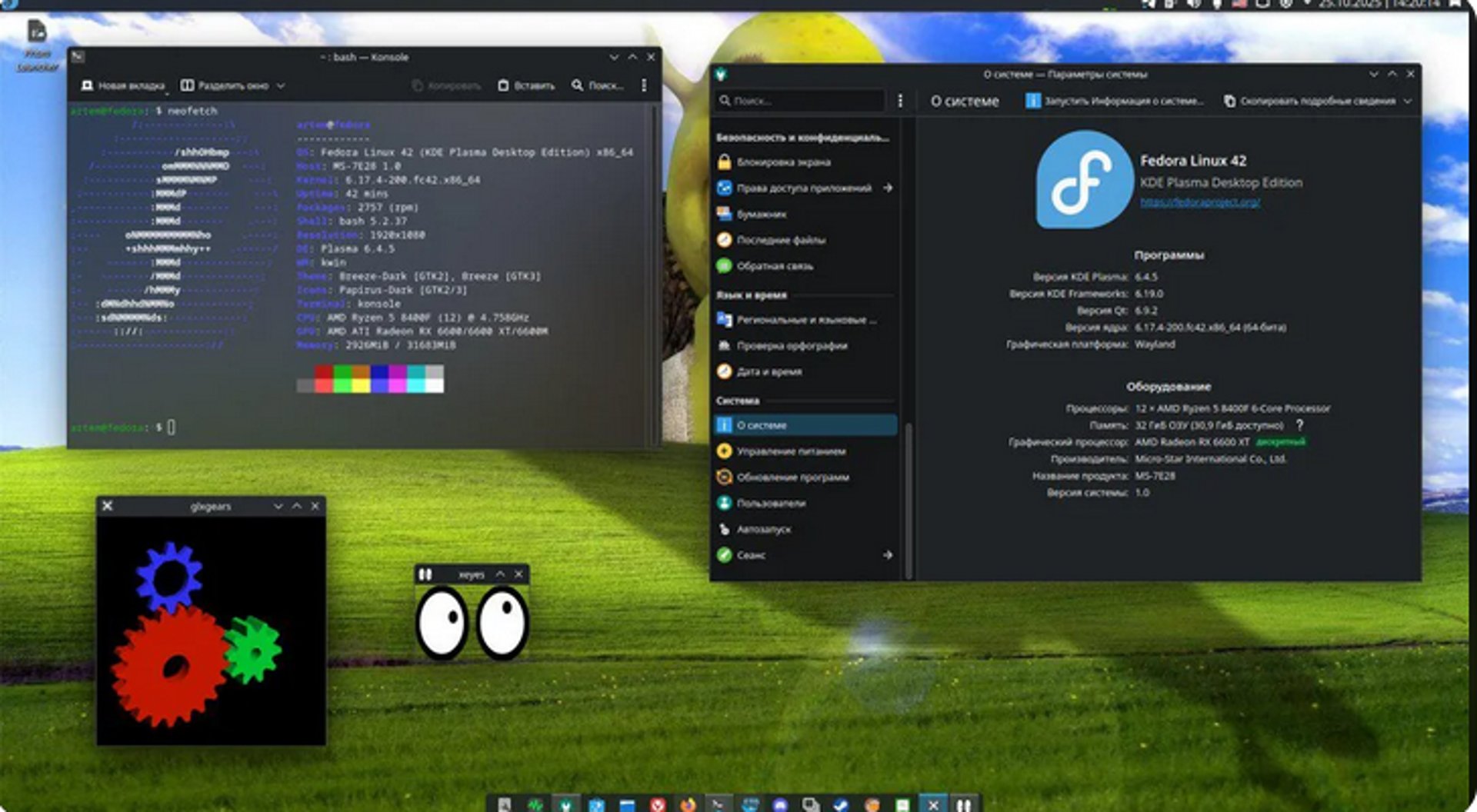Expand the arrow beside Сеанс
The width and height of the screenshot is (1477, 812).
pyautogui.click(x=888, y=554)
